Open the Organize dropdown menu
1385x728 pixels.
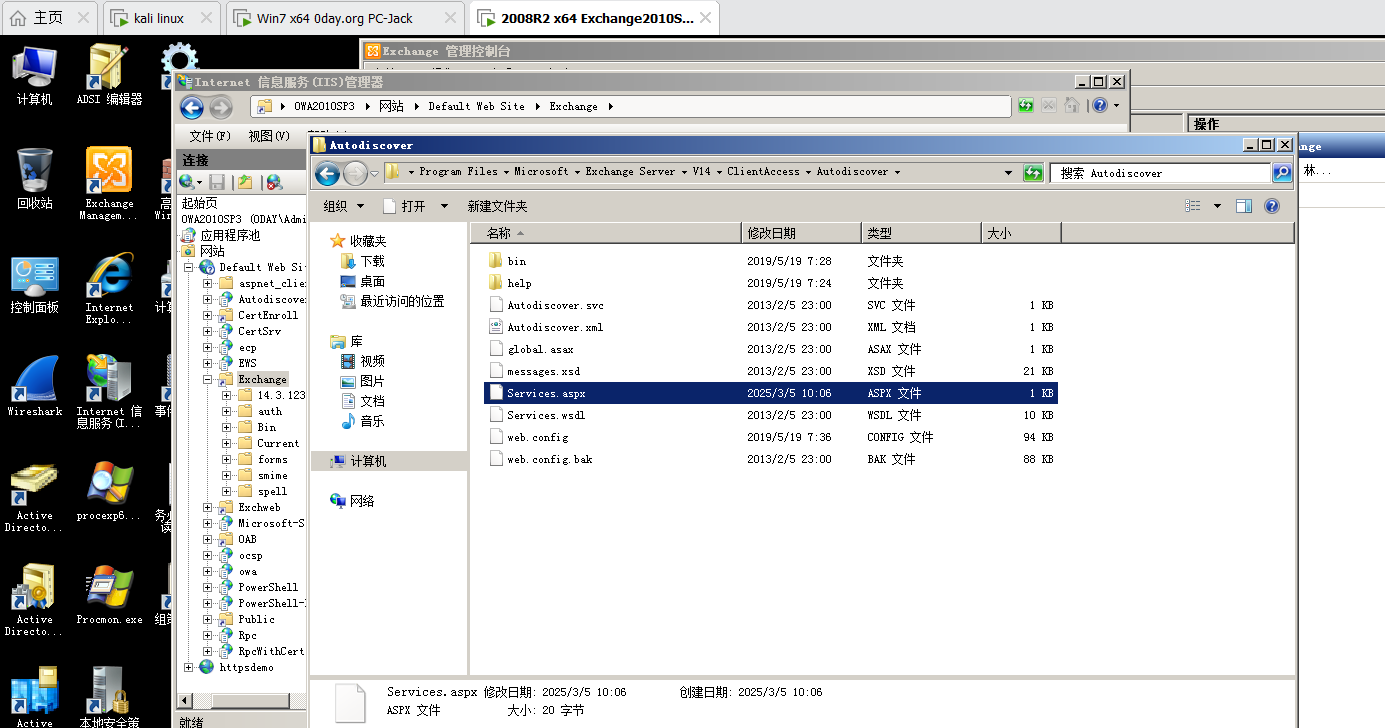point(344,206)
